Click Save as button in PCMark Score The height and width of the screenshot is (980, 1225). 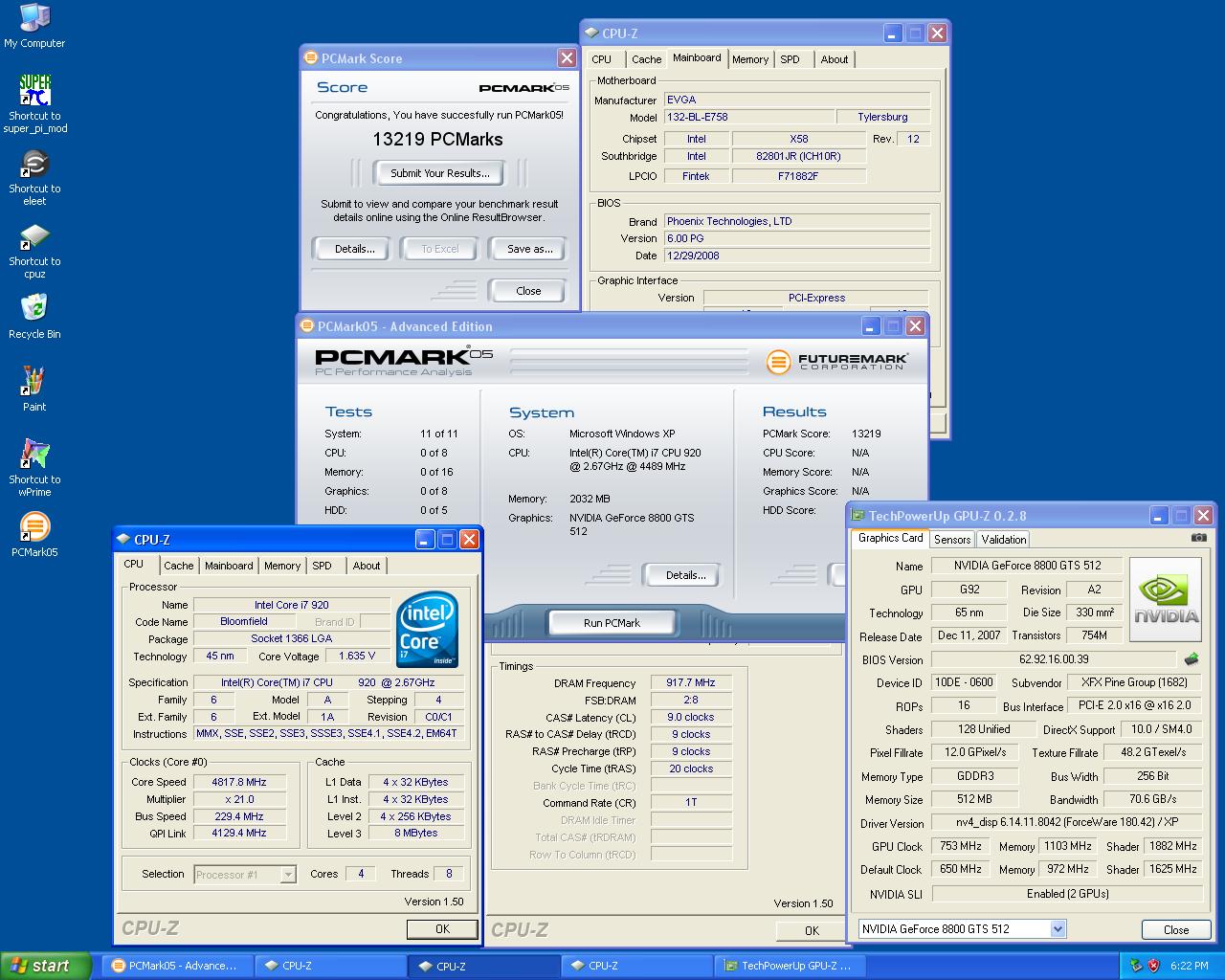pyautogui.click(x=529, y=249)
